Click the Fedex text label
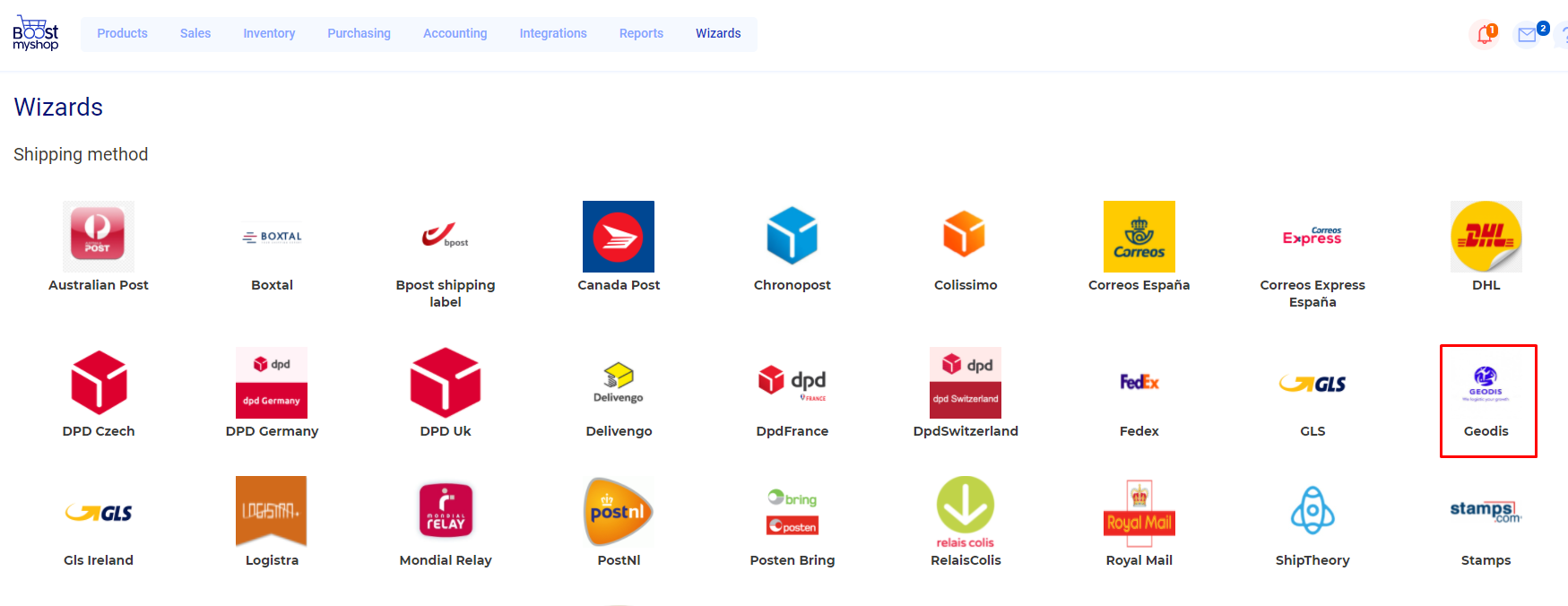The image size is (1568, 606). [1139, 431]
